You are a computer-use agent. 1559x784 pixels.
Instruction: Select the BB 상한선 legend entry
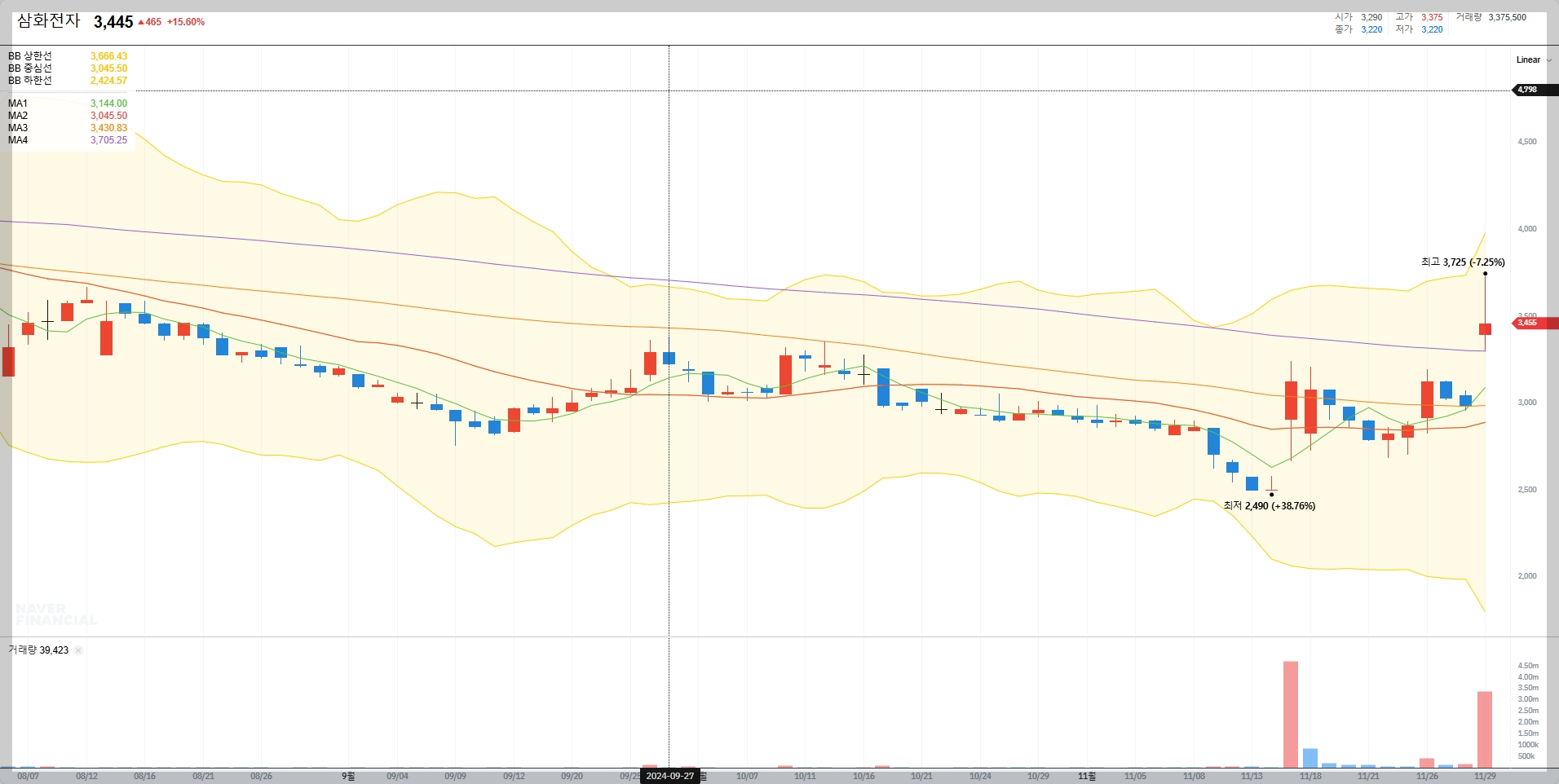point(68,56)
